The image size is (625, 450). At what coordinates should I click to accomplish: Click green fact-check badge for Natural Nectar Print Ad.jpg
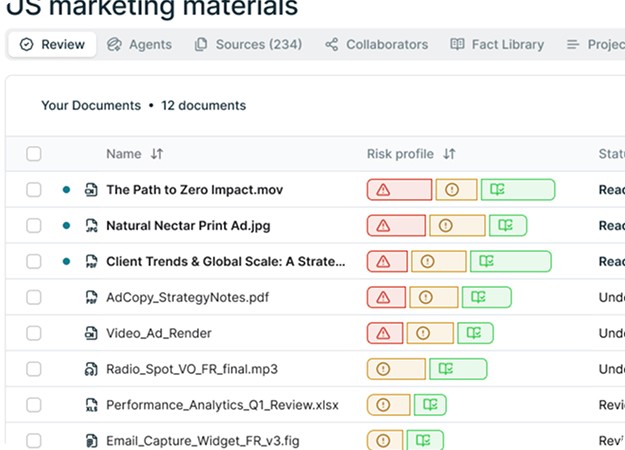(x=508, y=226)
